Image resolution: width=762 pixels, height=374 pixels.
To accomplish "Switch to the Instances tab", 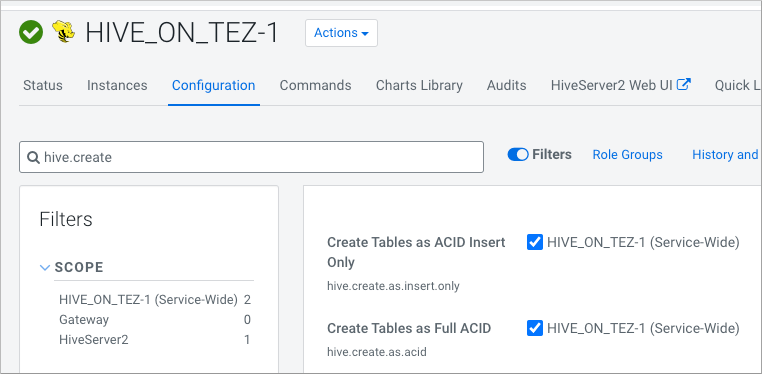I will pos(117,85).
